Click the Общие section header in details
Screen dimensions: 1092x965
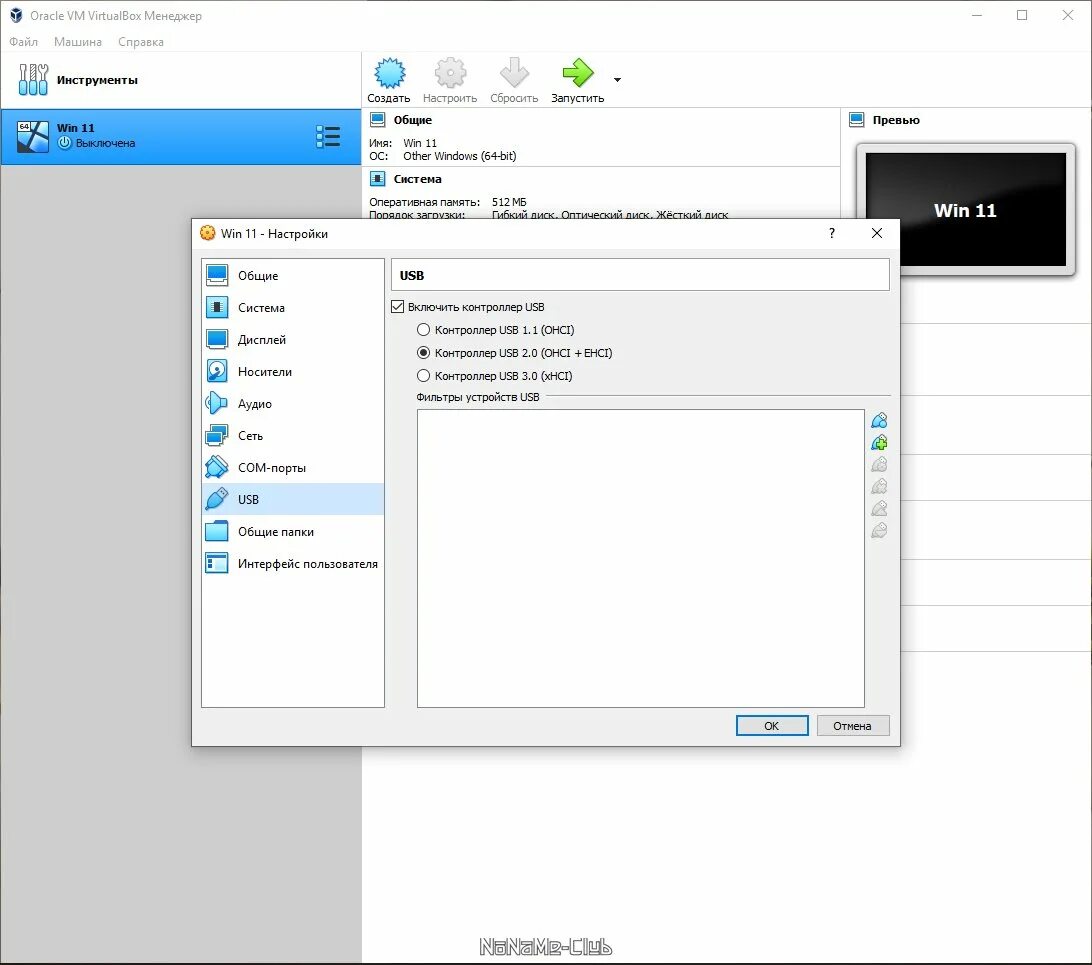[x=412, y=120]
